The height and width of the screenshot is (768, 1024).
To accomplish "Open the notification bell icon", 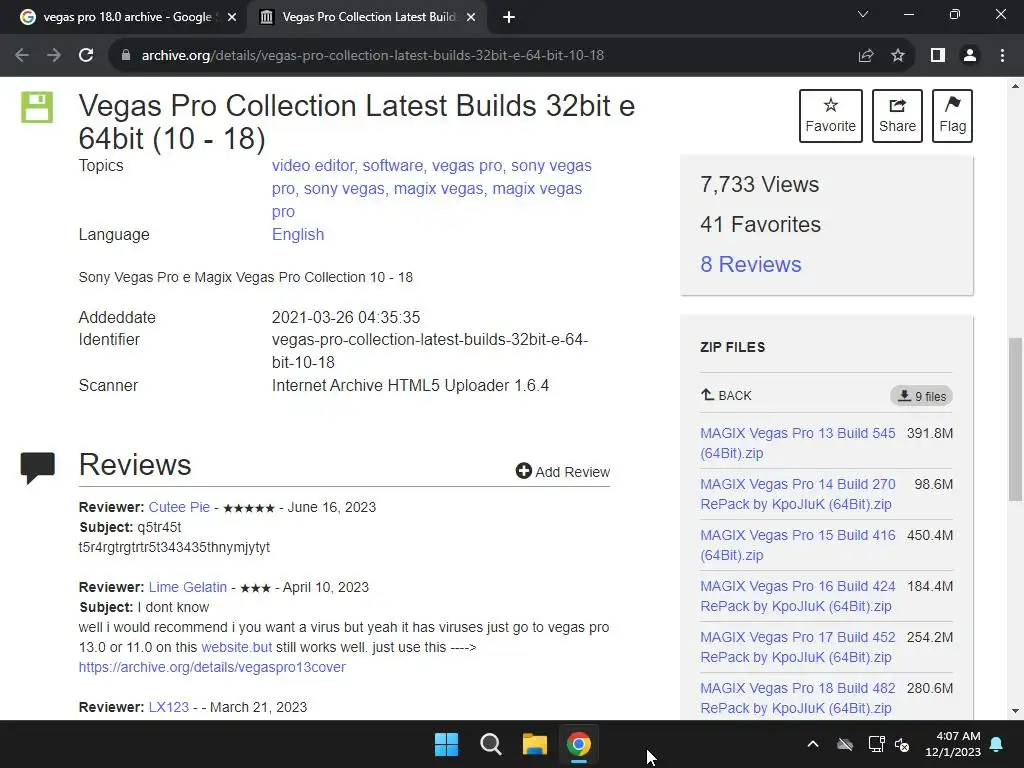I will click(x=997, y=744).
